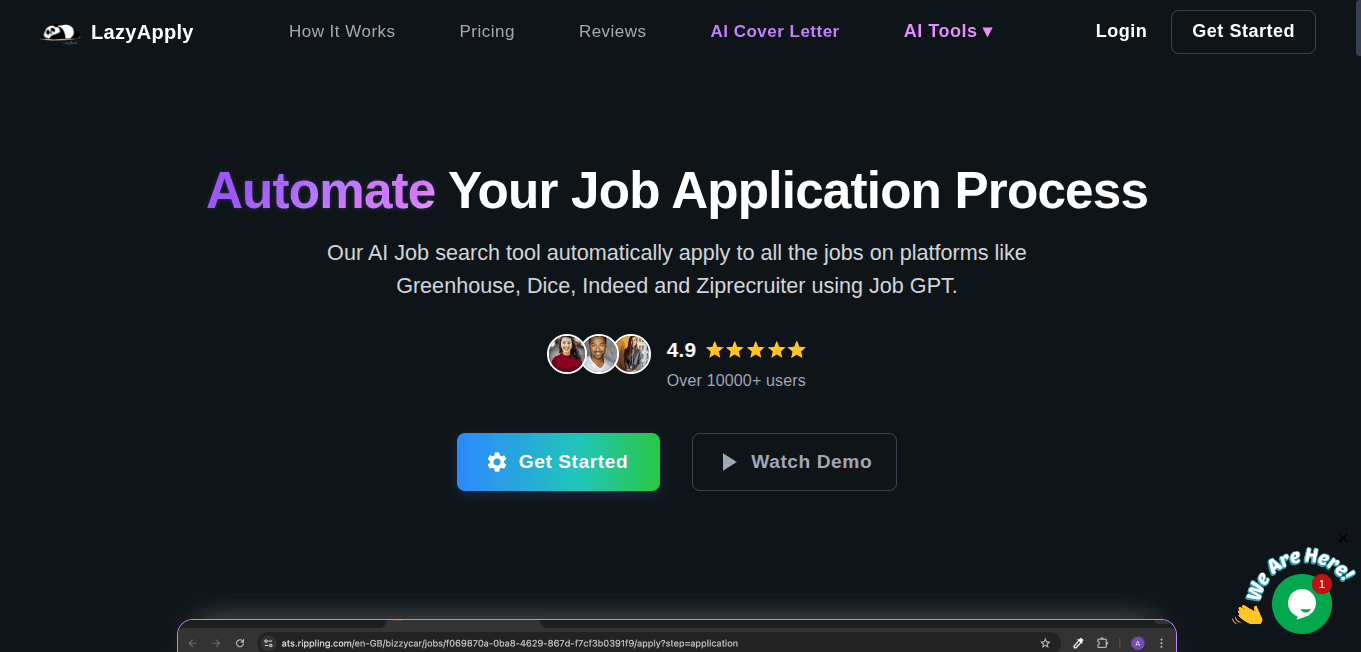Open the Reviews link in navbar

[612, 32]
